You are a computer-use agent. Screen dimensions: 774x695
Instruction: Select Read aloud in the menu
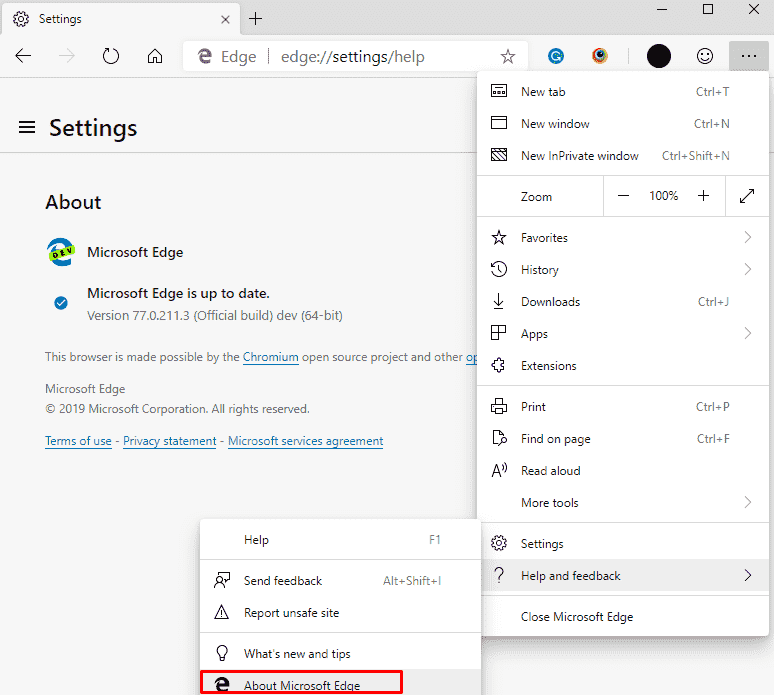tap(623, 471)
